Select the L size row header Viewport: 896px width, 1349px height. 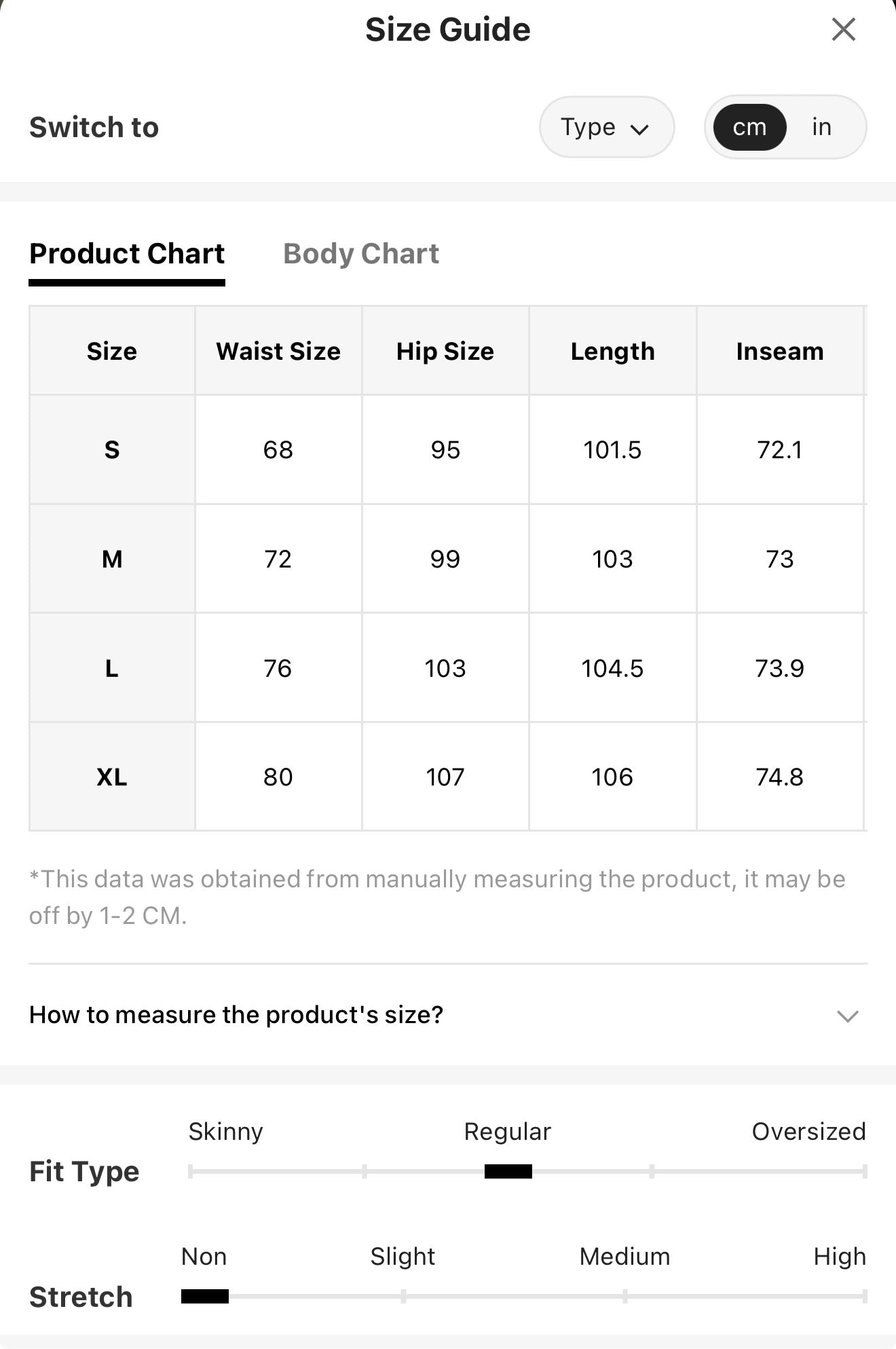112,668
